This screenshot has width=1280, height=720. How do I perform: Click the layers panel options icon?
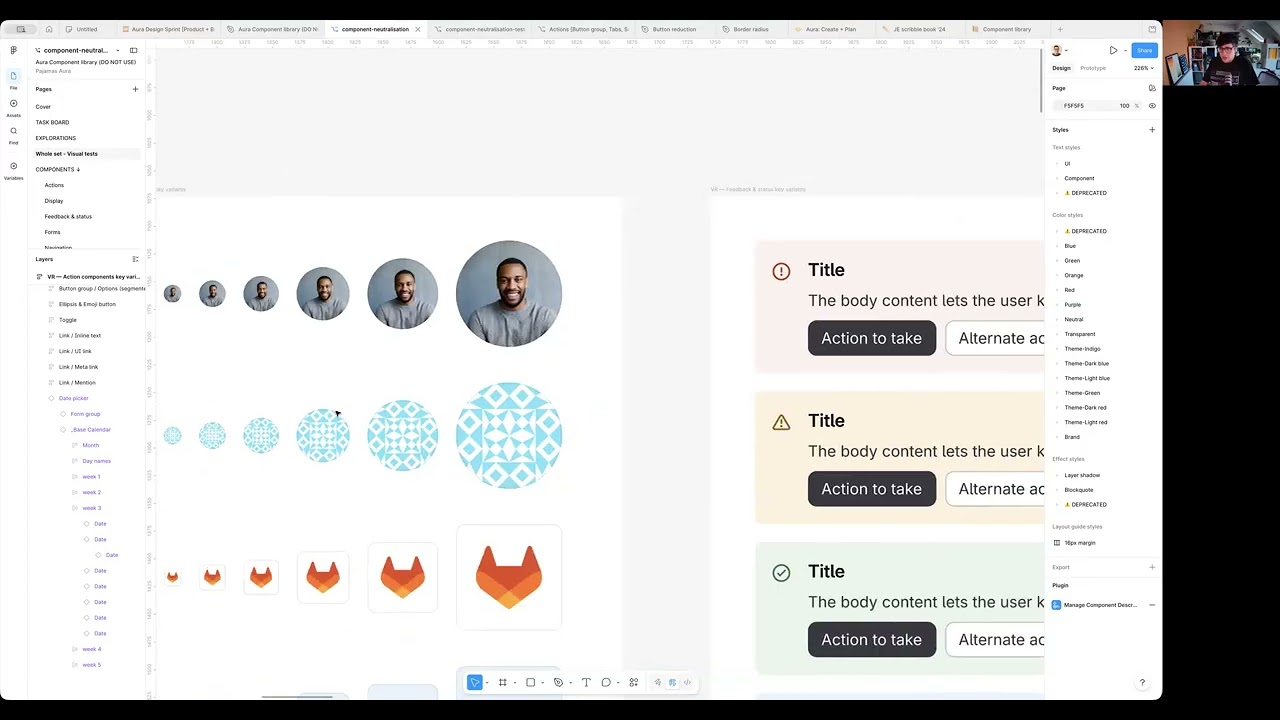pos(135,259)
